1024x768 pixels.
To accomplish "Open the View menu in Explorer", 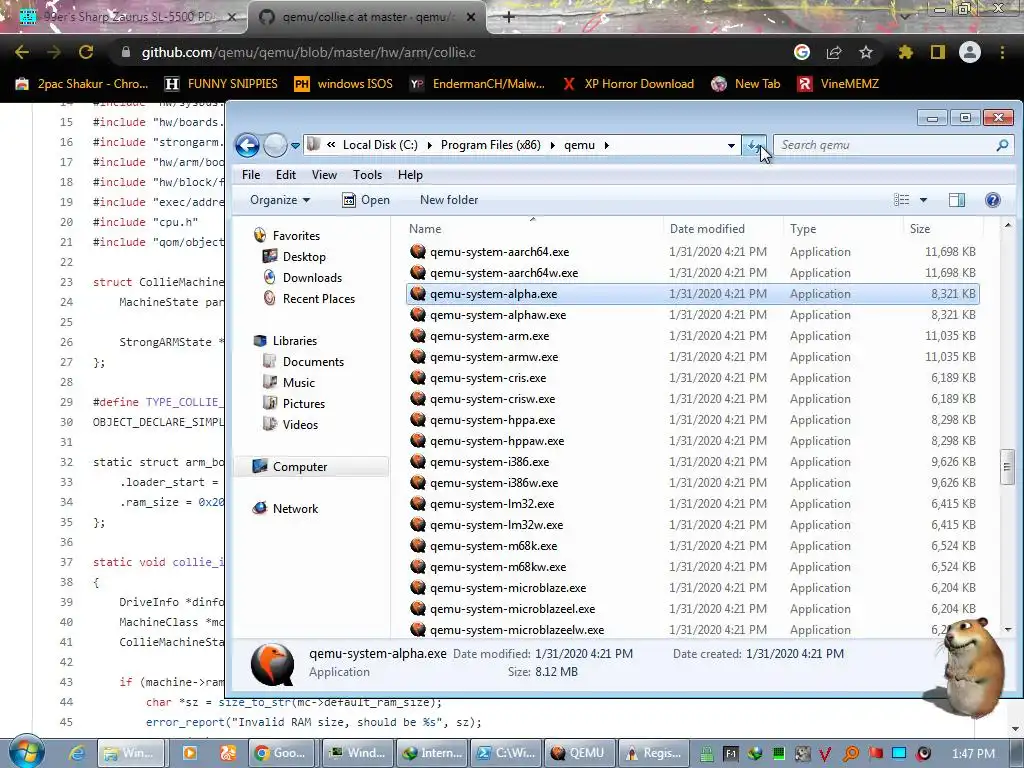I will (x=324, y=174).
